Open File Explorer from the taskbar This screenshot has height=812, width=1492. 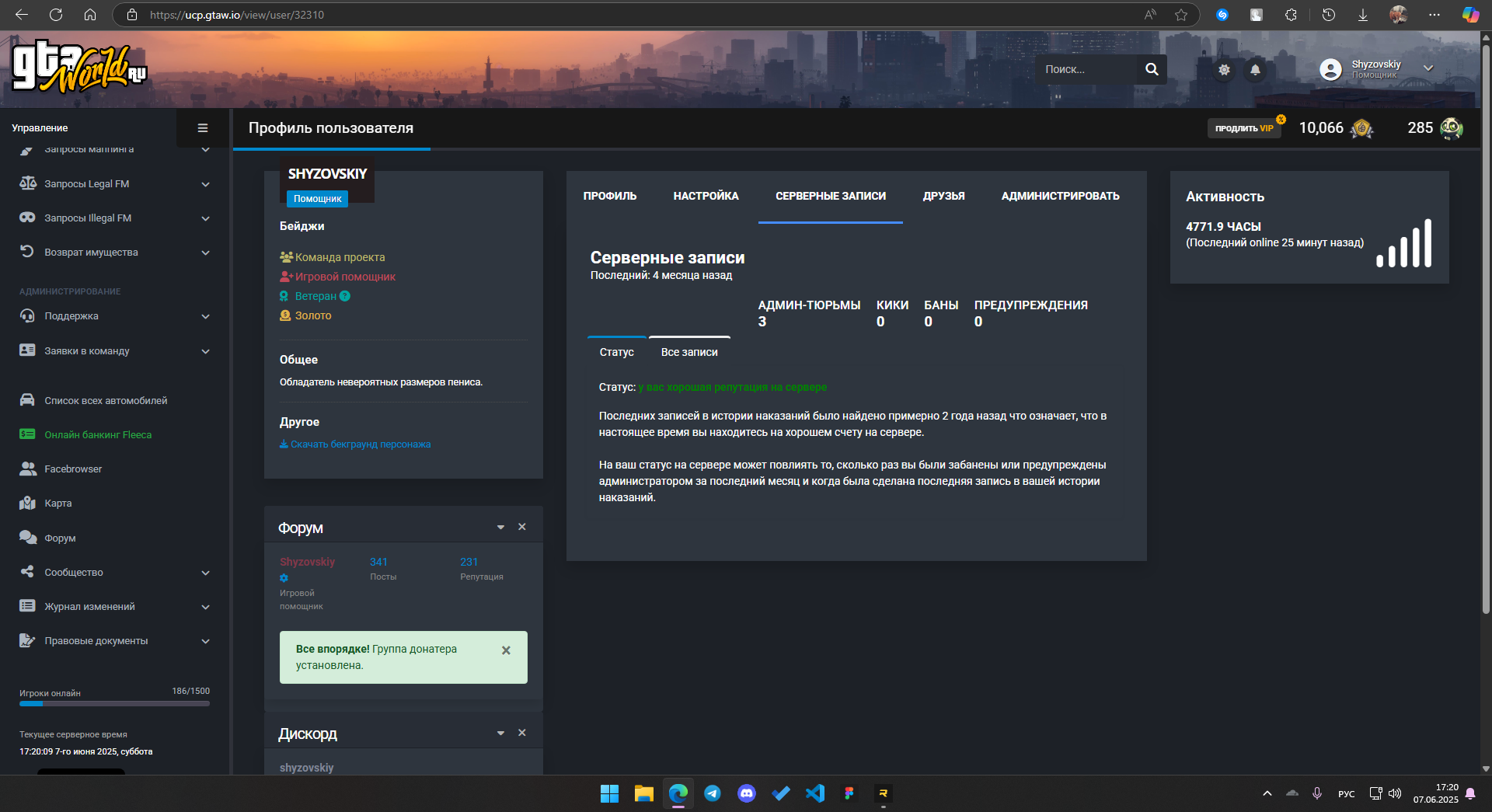(644, 793)
